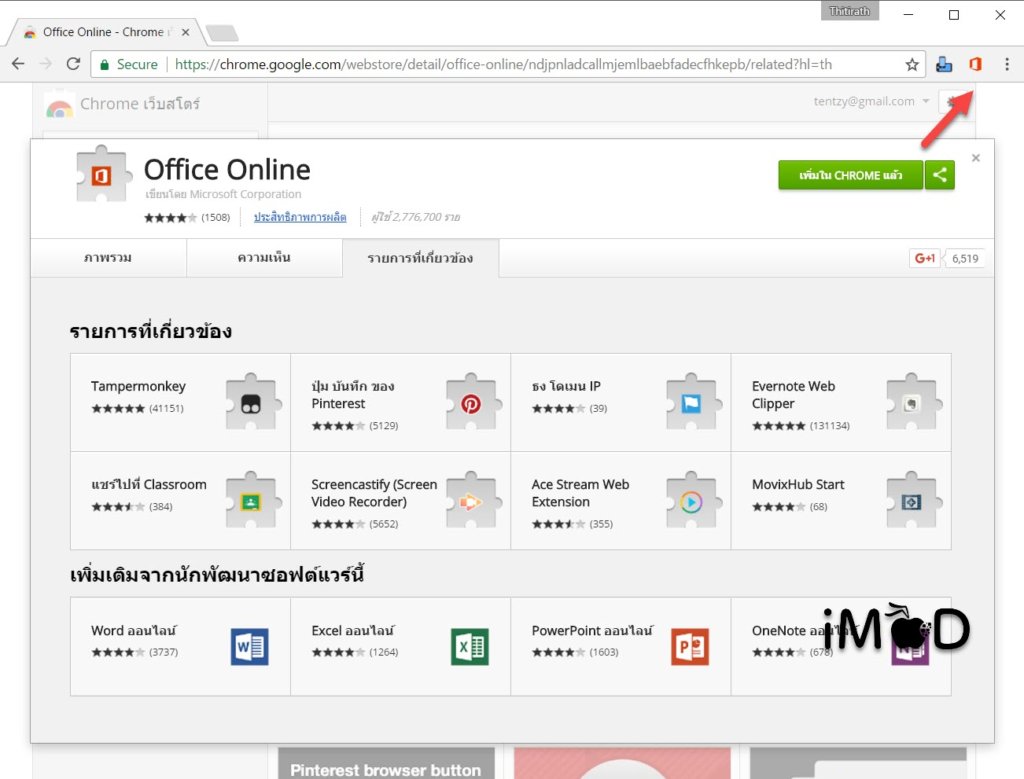Switch to the ภาพรวม tab

tap(108, 258)
